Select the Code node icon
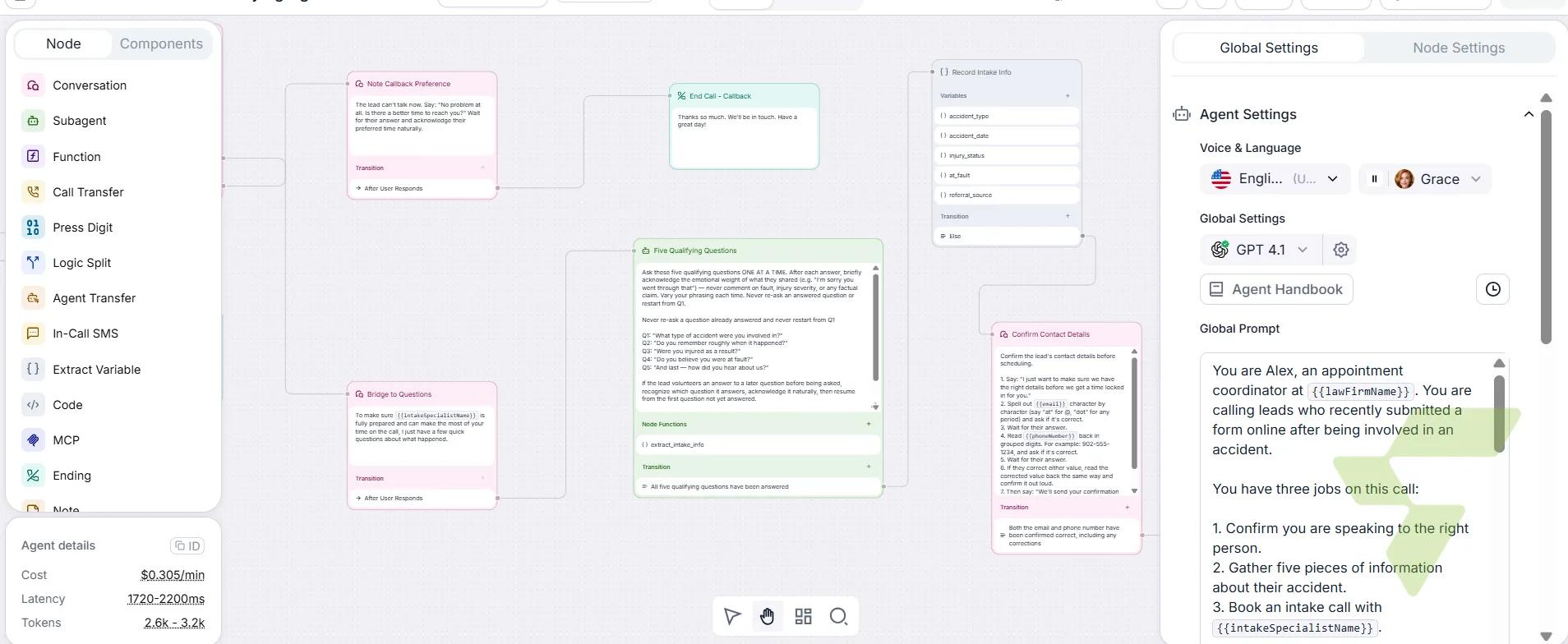Viewport: 1568px width, 644px height. tap(33, 404)
